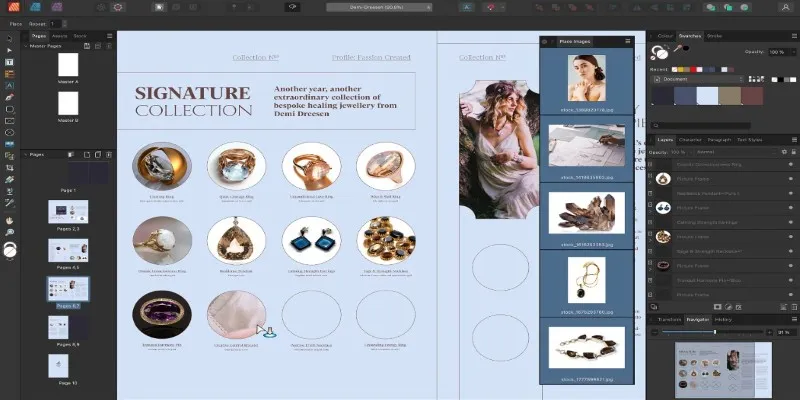Switch to the Assets tab
800x400 pixels.
tap(59, 36)
